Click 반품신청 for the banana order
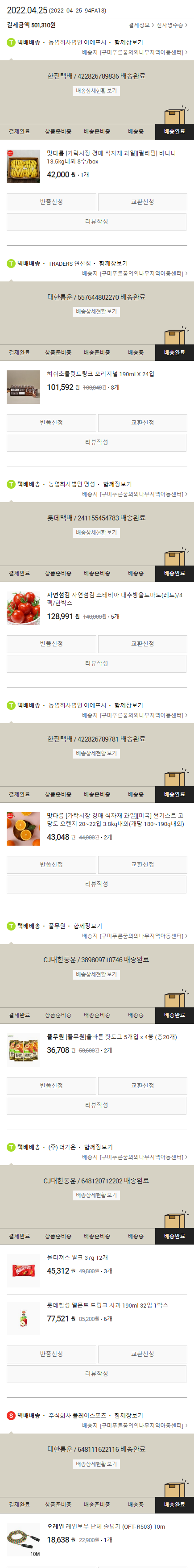 pos(51,202)
